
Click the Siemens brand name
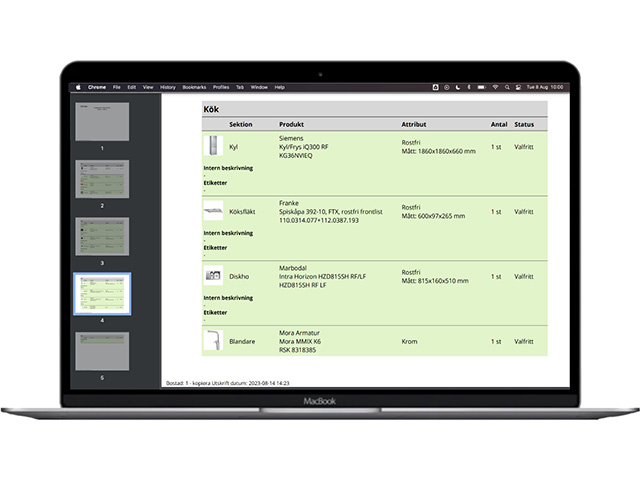click(291, 138)
